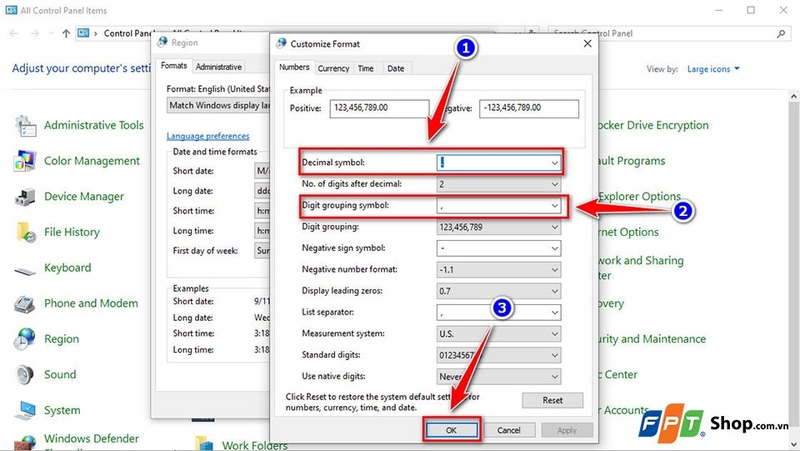
Task: Open Default Programs item
Action: 632,161
